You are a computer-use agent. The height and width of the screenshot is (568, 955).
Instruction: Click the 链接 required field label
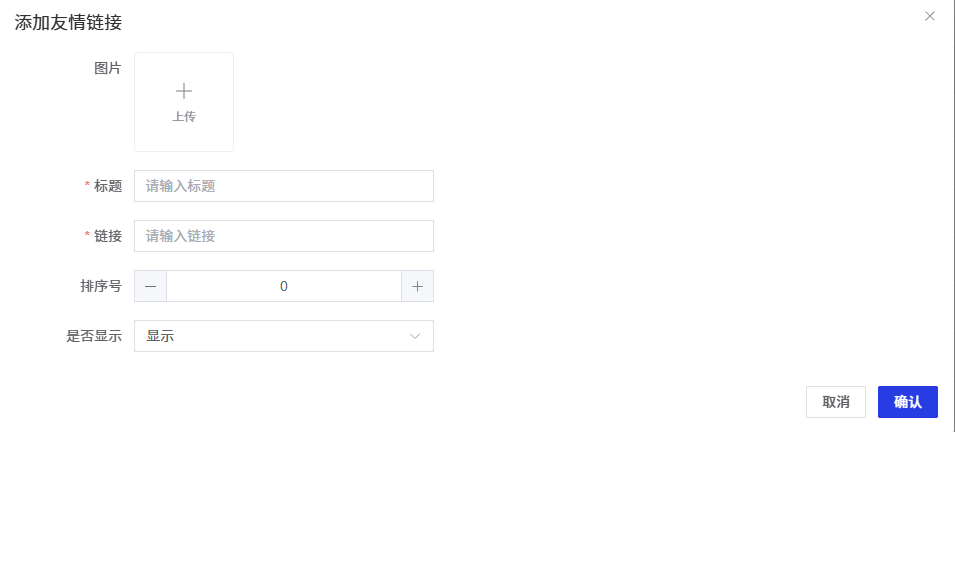[x=108, y=236]
